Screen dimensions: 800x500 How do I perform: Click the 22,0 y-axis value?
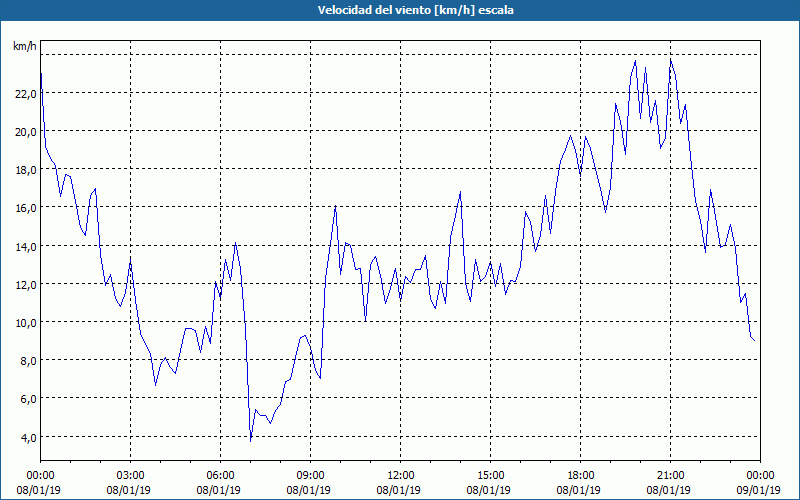26,94
